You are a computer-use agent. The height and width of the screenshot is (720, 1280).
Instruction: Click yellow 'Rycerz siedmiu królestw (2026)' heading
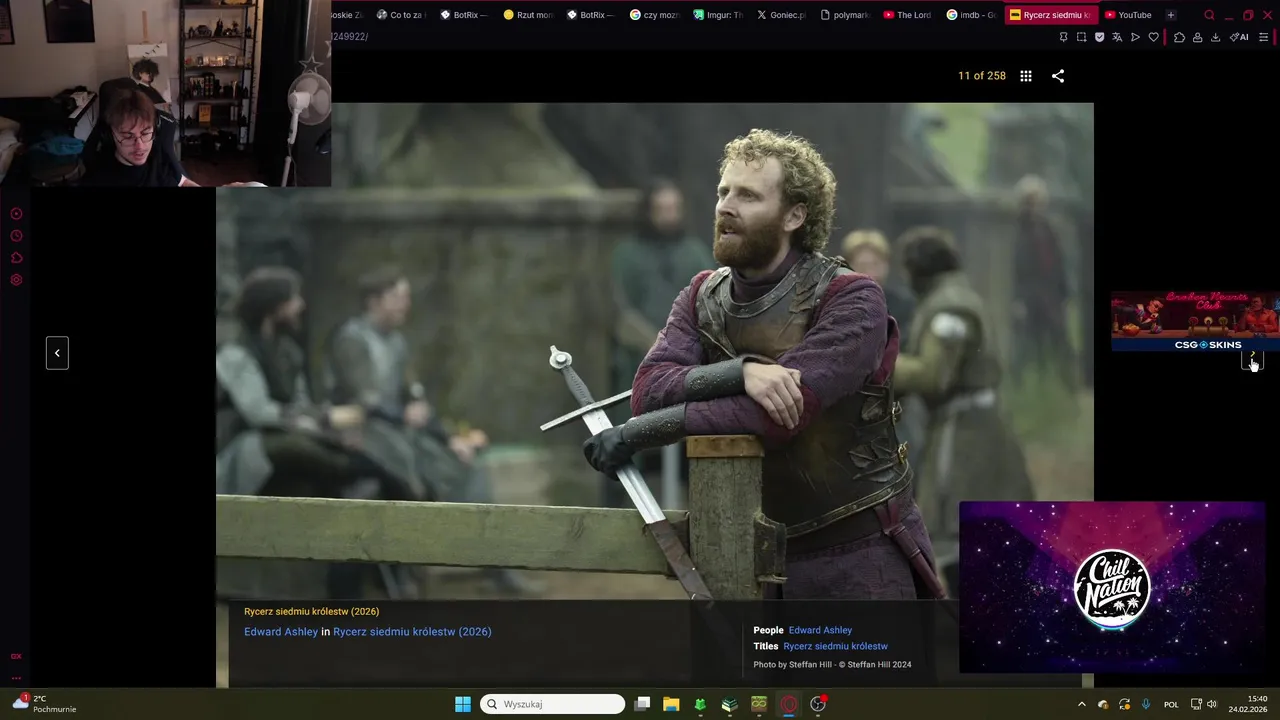pyautogui.click(x=311, y=611)
